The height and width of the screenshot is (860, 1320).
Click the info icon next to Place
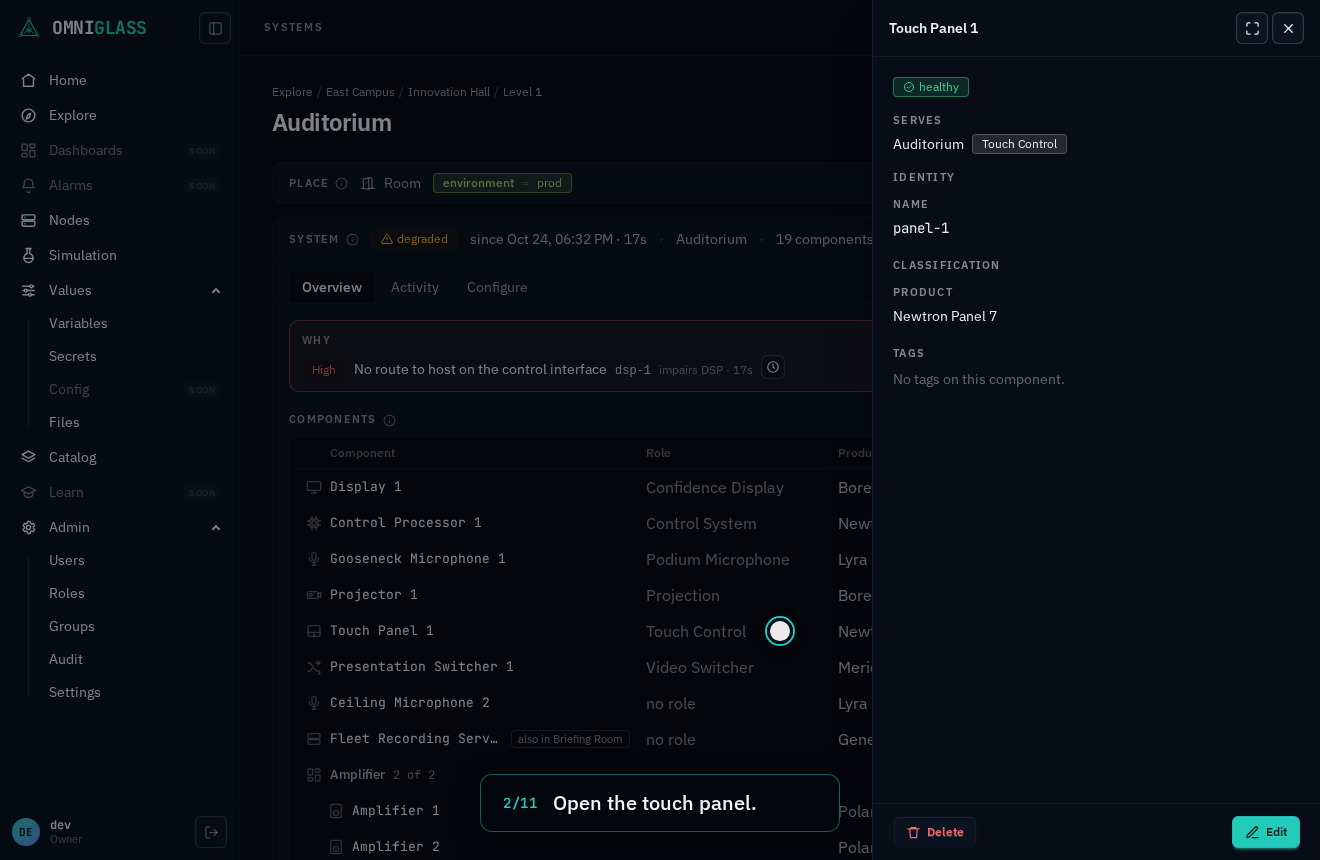pos(341,183)
